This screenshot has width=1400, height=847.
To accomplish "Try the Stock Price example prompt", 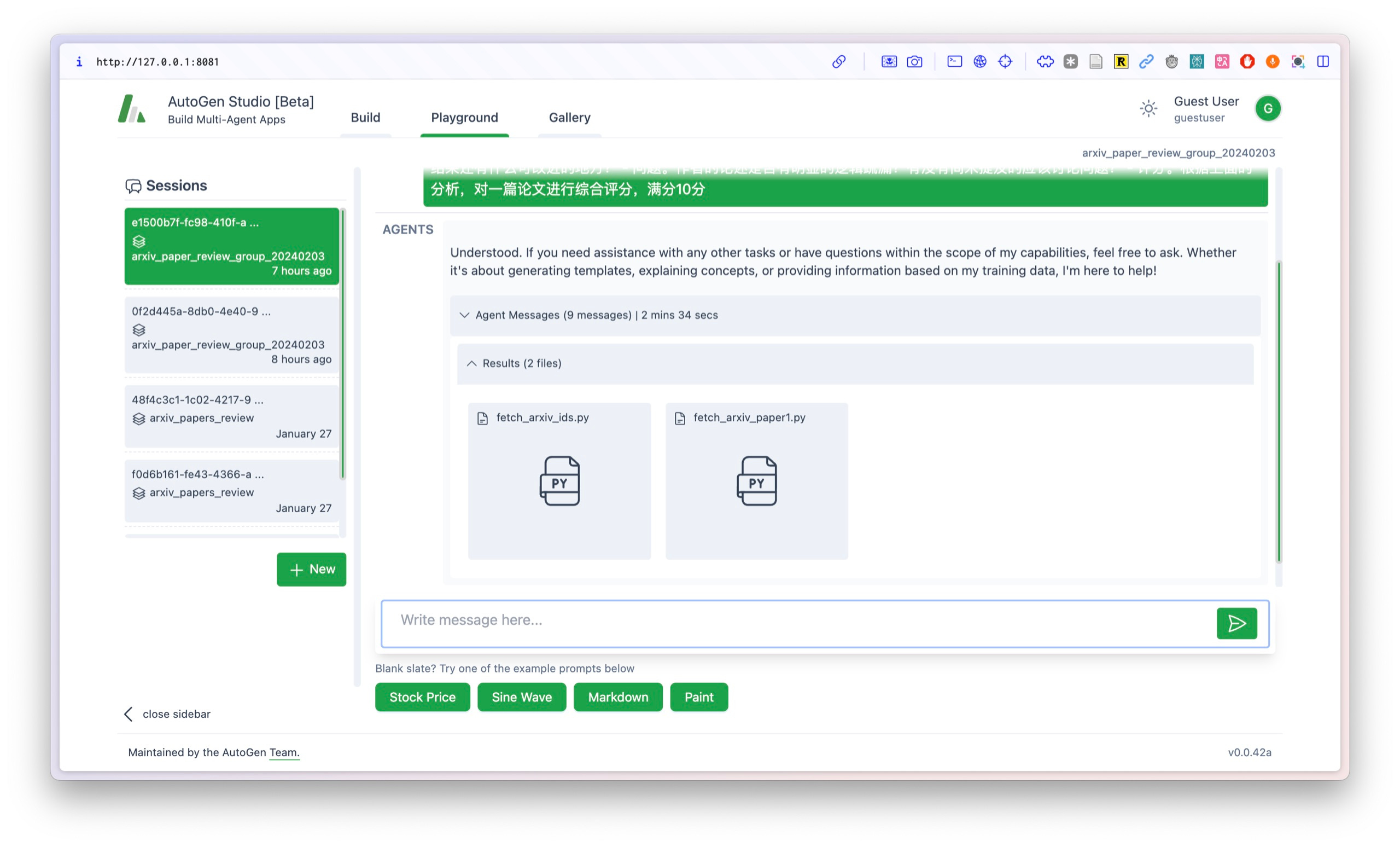I will 422,697.
